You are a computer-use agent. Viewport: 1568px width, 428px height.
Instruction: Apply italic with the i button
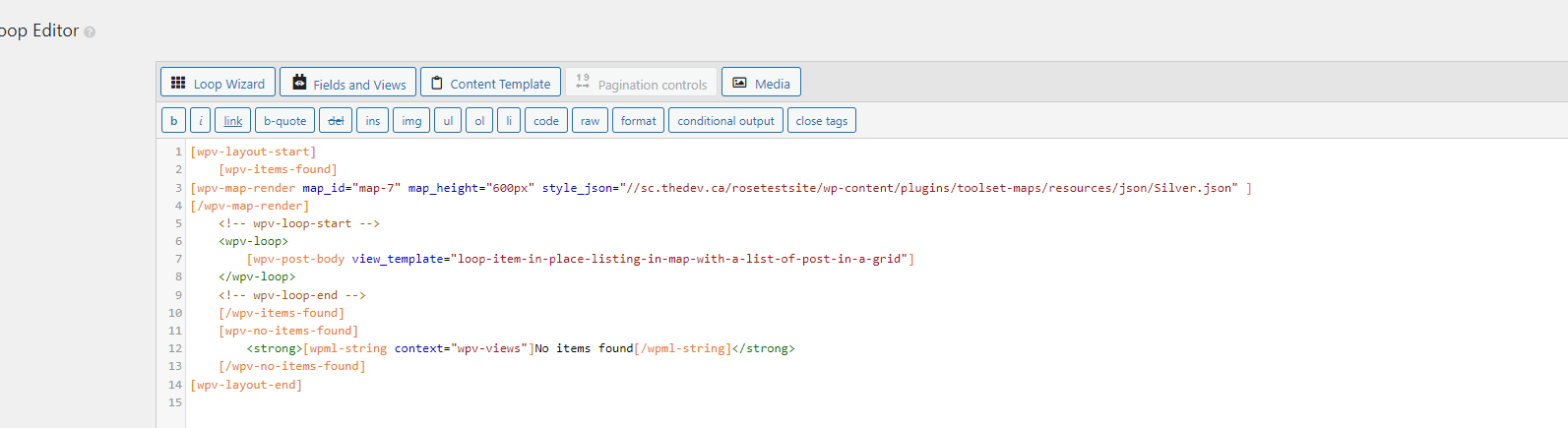coord(200,120)
